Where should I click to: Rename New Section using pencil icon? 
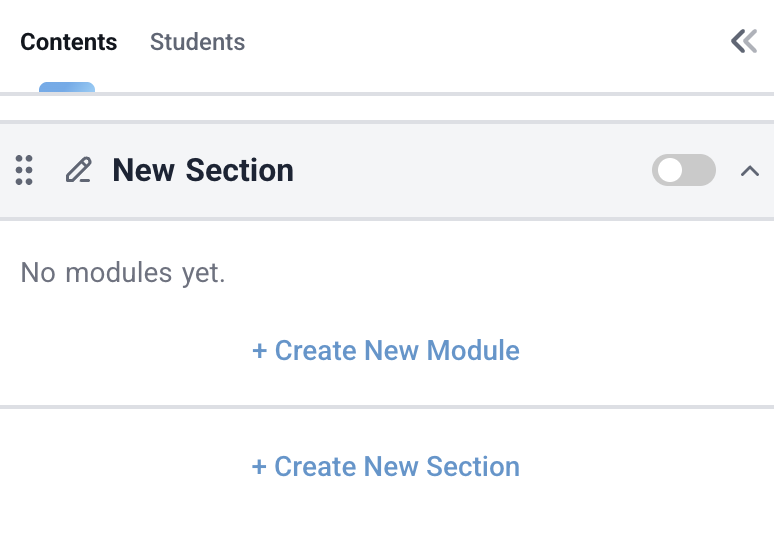78,170
